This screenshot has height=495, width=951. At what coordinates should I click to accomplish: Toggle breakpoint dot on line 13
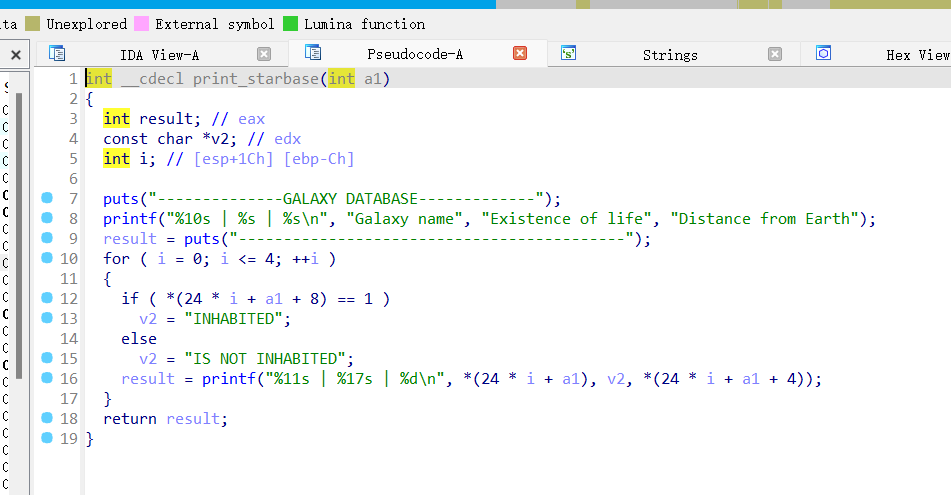tap(47, 318)
